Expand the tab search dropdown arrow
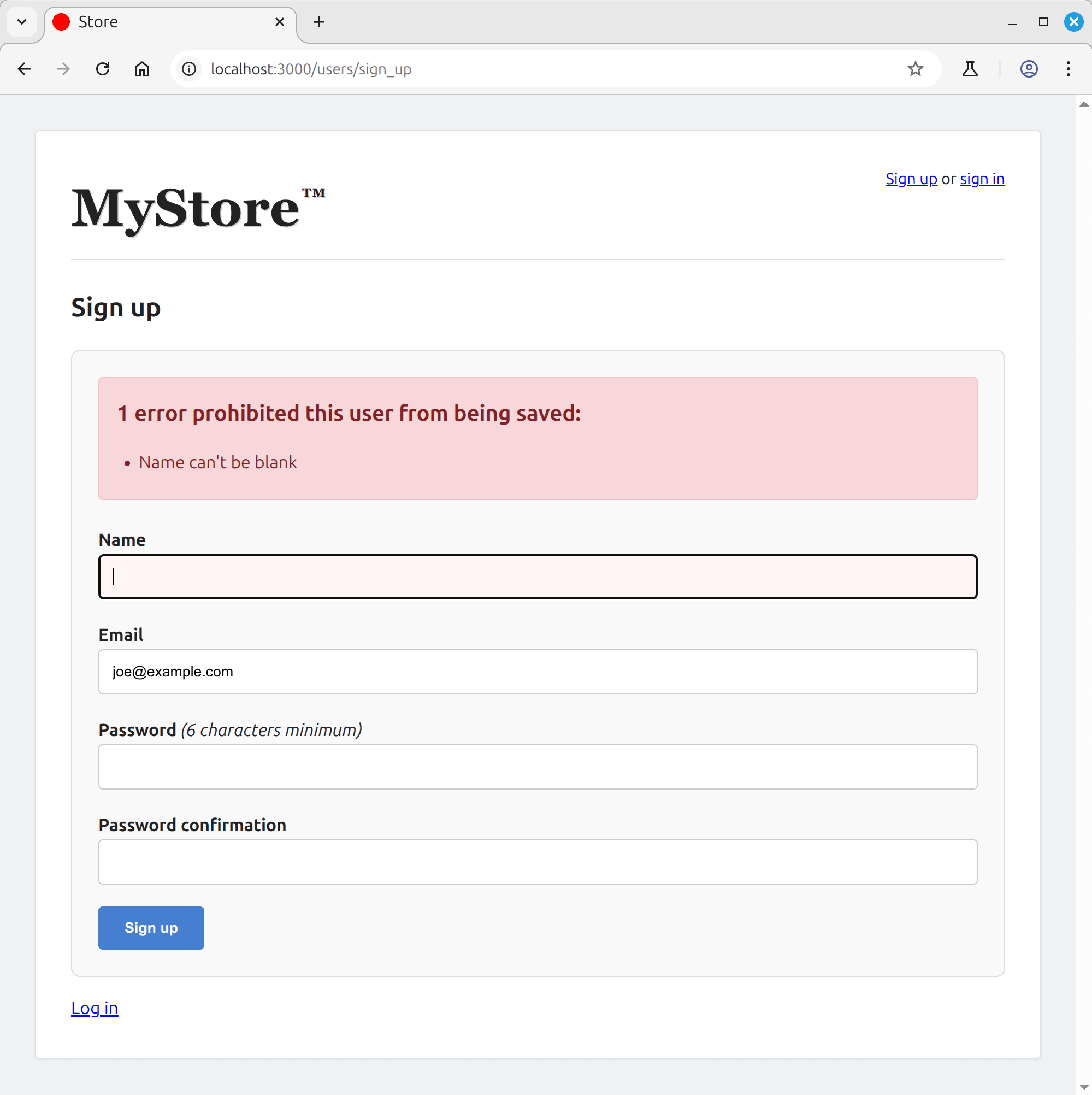The image size is (1092, 1095). coord(22,22)
